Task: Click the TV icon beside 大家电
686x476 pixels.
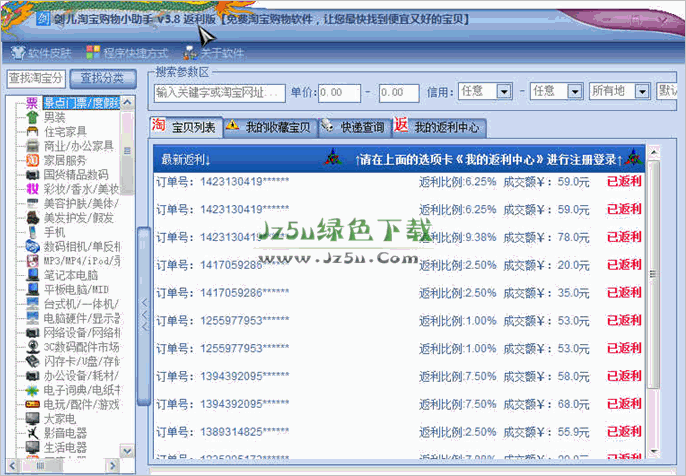Action: coord(32,419)
